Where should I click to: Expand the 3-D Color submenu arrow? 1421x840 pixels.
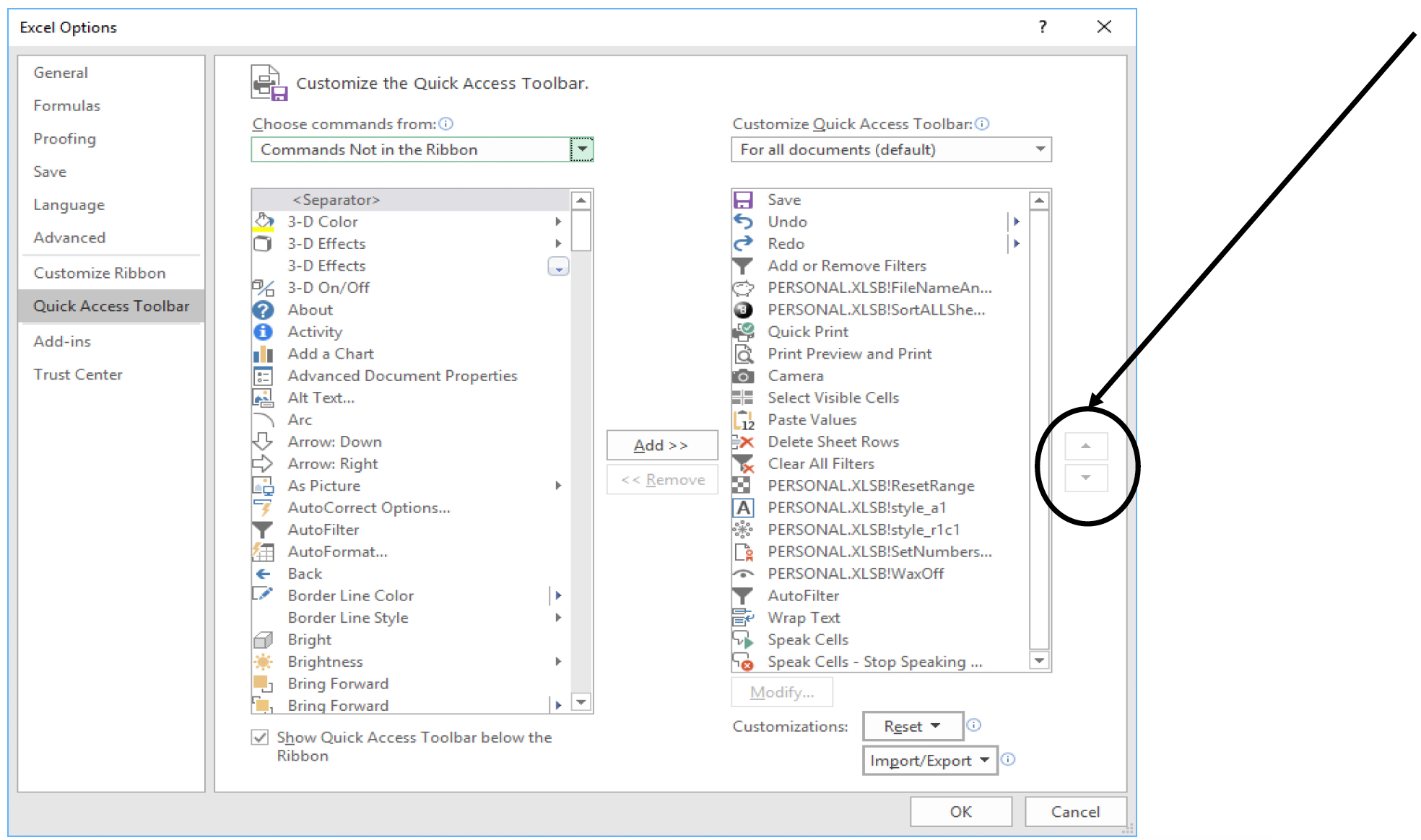click(558, 222)
